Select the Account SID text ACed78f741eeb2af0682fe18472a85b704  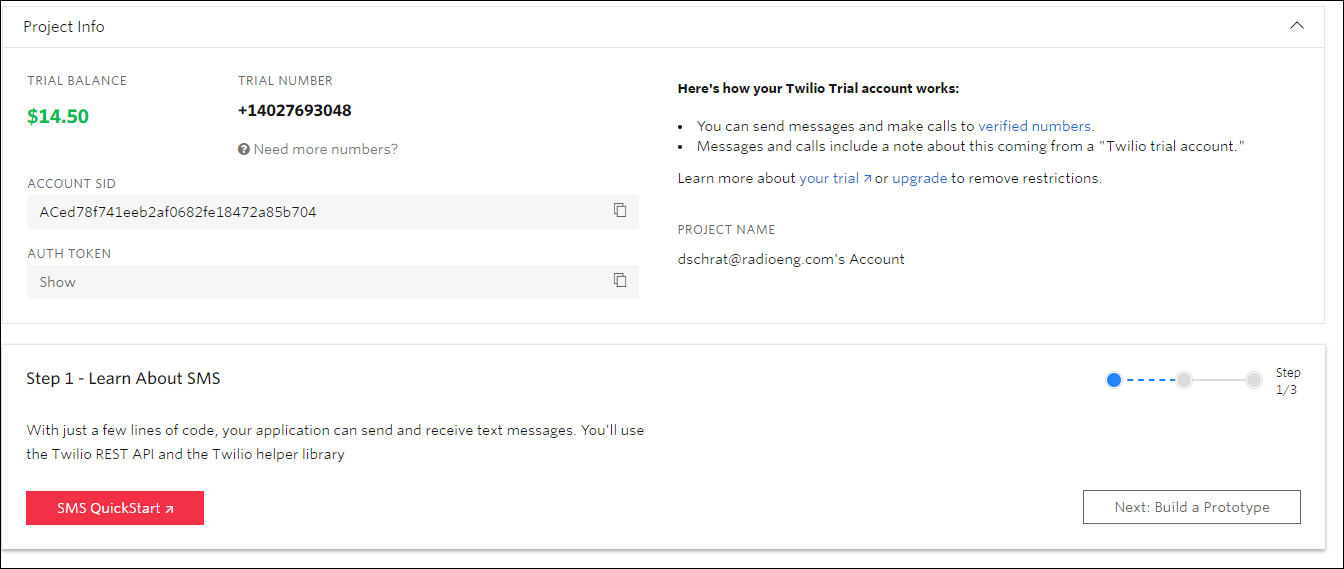(x=178, y=212)
